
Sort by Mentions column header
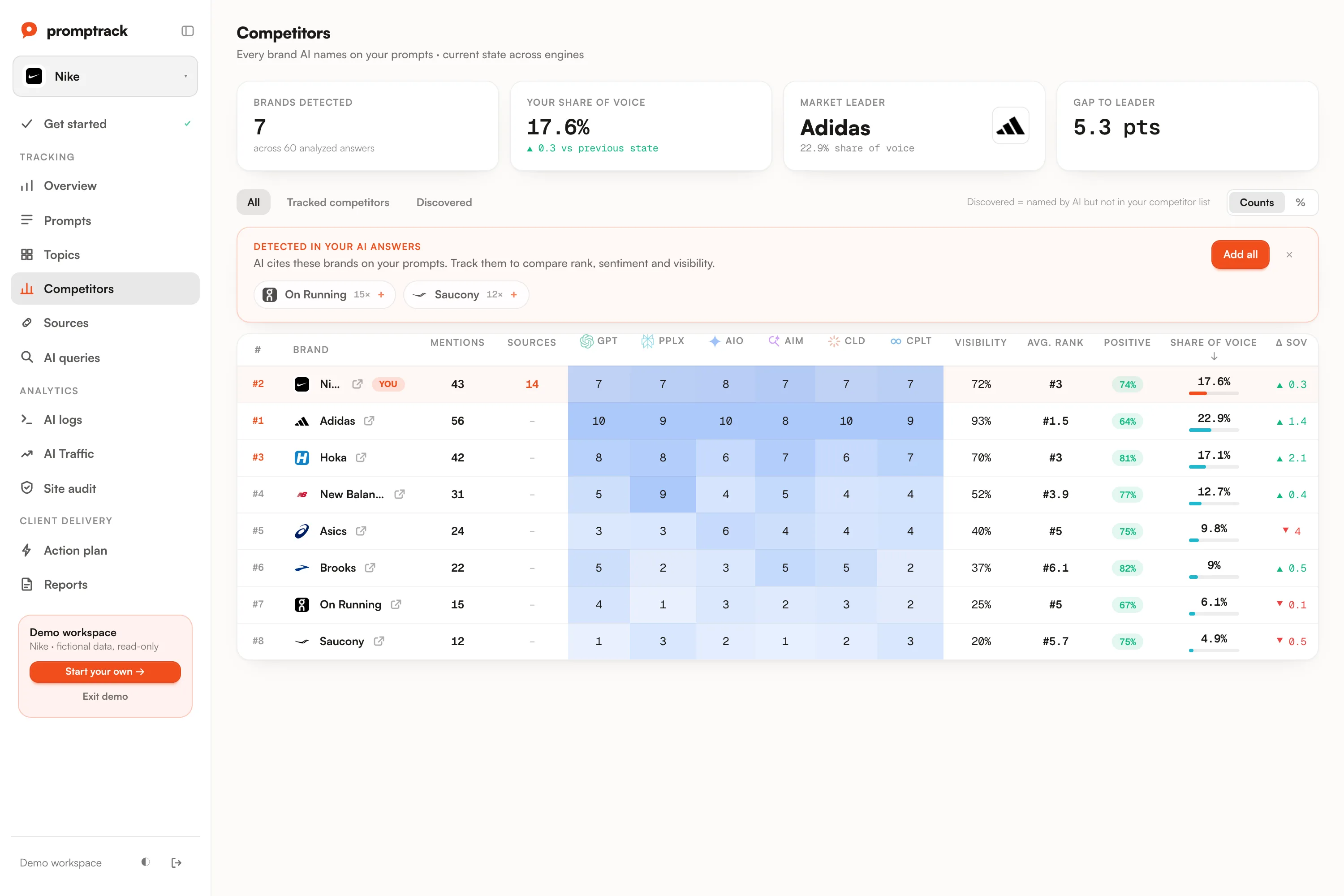pyautogui.click(x=457, y=342)
